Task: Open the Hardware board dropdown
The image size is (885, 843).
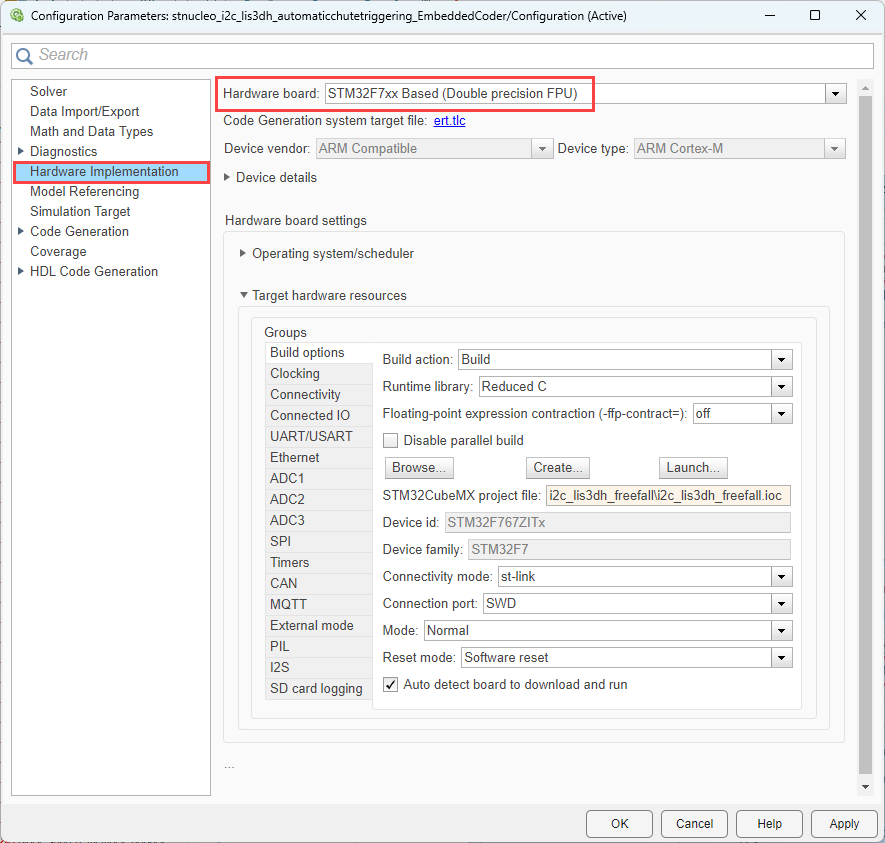Action: pyautogui.click(x=836, y=93)
